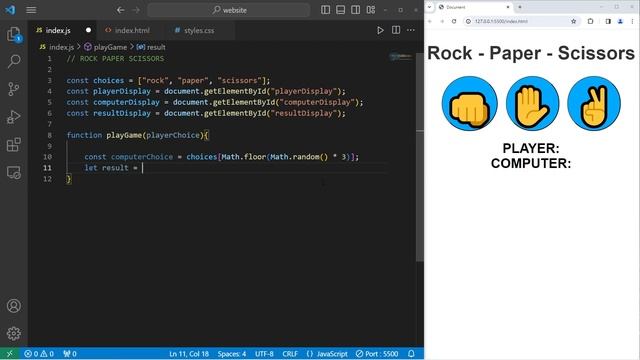
Task: Open a new browser tab
Action: (x=520, y=7)
